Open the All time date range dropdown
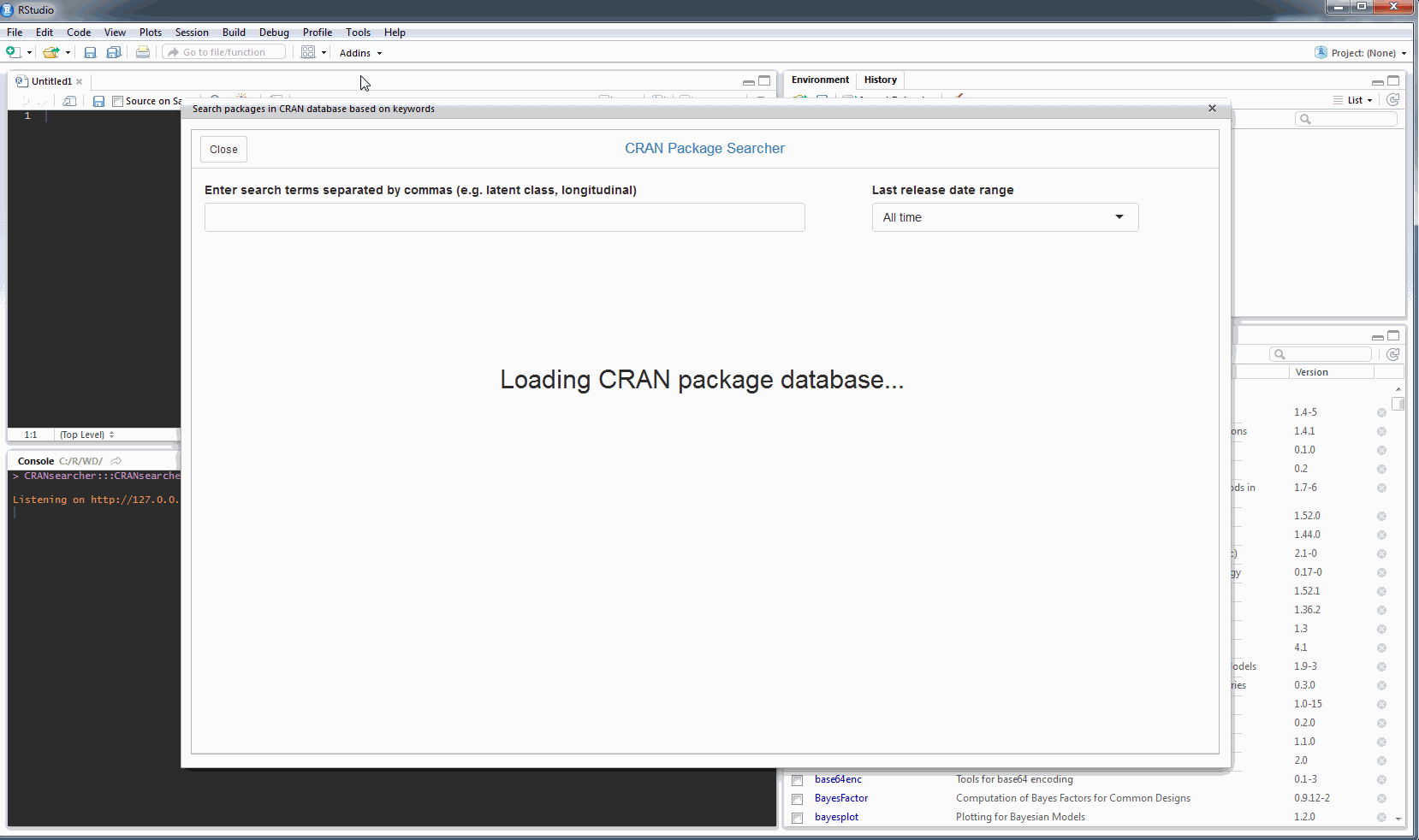 coord(1005,217)
